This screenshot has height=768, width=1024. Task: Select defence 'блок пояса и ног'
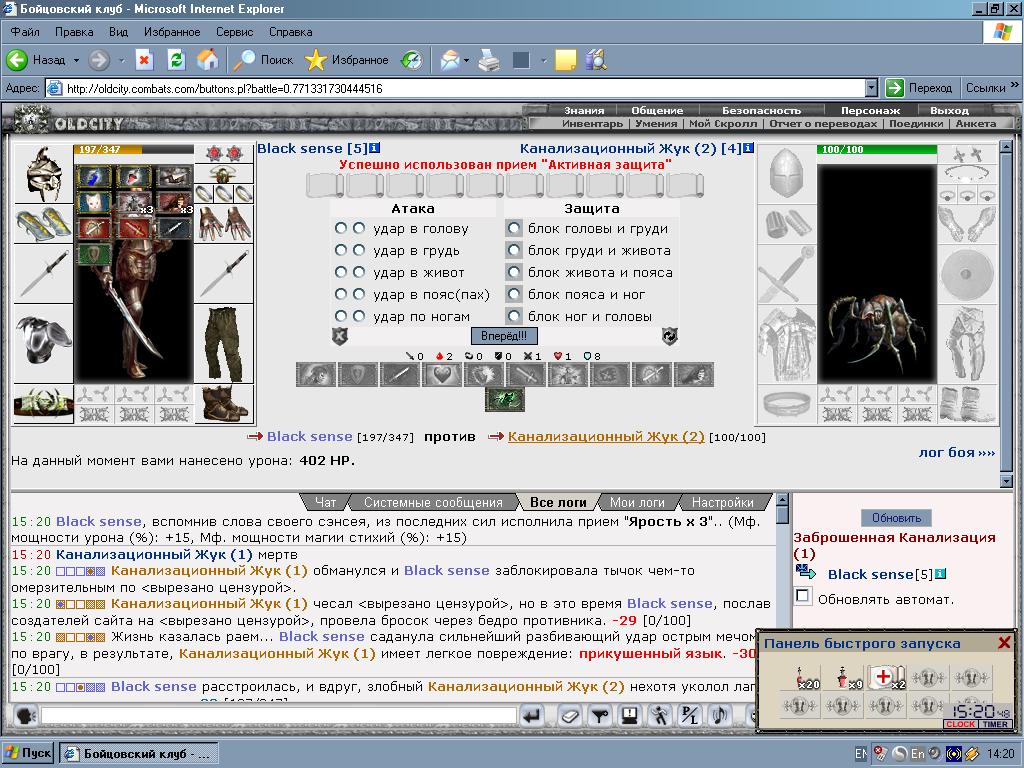coord(515,295)
